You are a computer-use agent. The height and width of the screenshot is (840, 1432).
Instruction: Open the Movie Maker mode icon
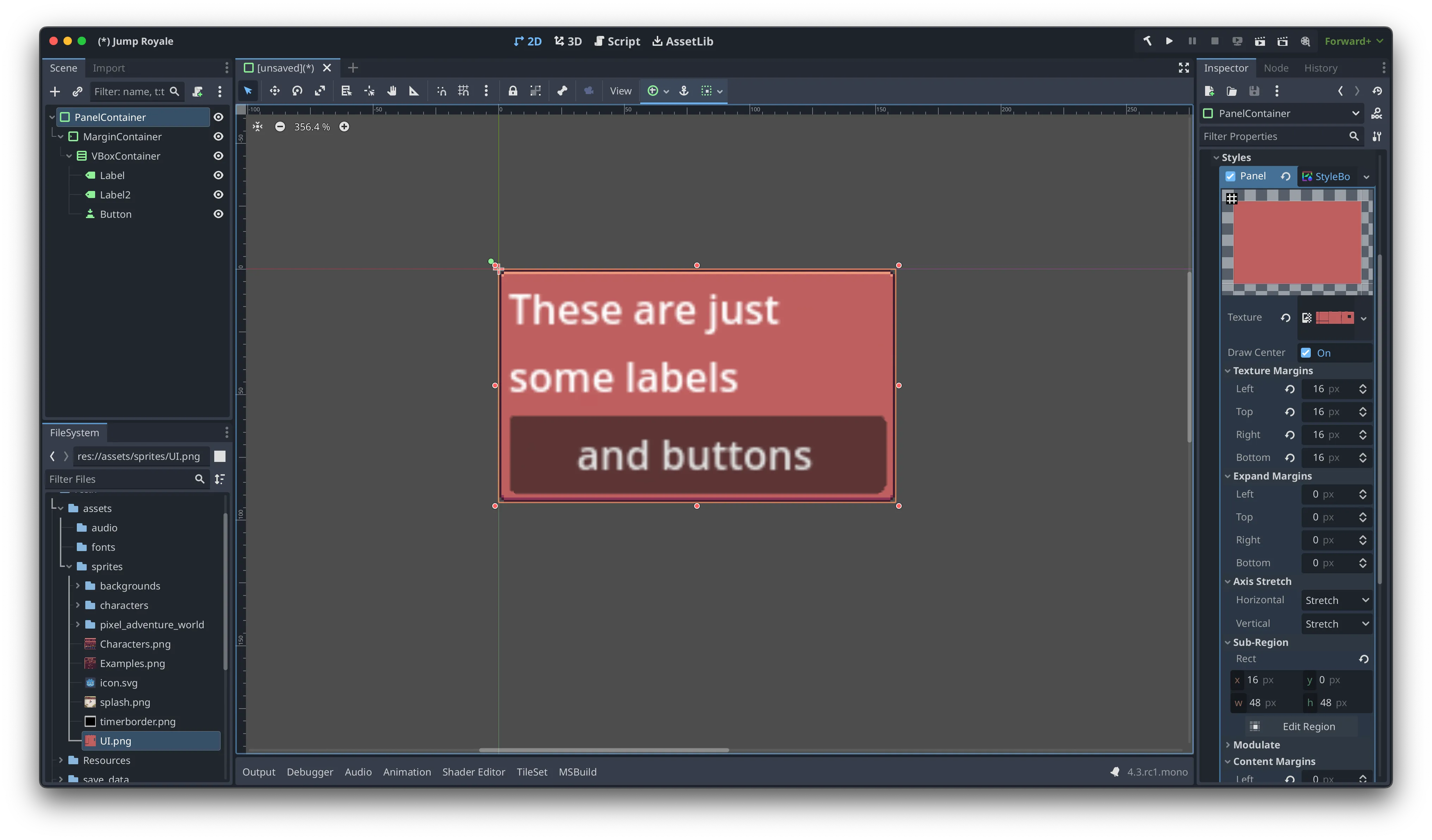(x=1305, y=41)
